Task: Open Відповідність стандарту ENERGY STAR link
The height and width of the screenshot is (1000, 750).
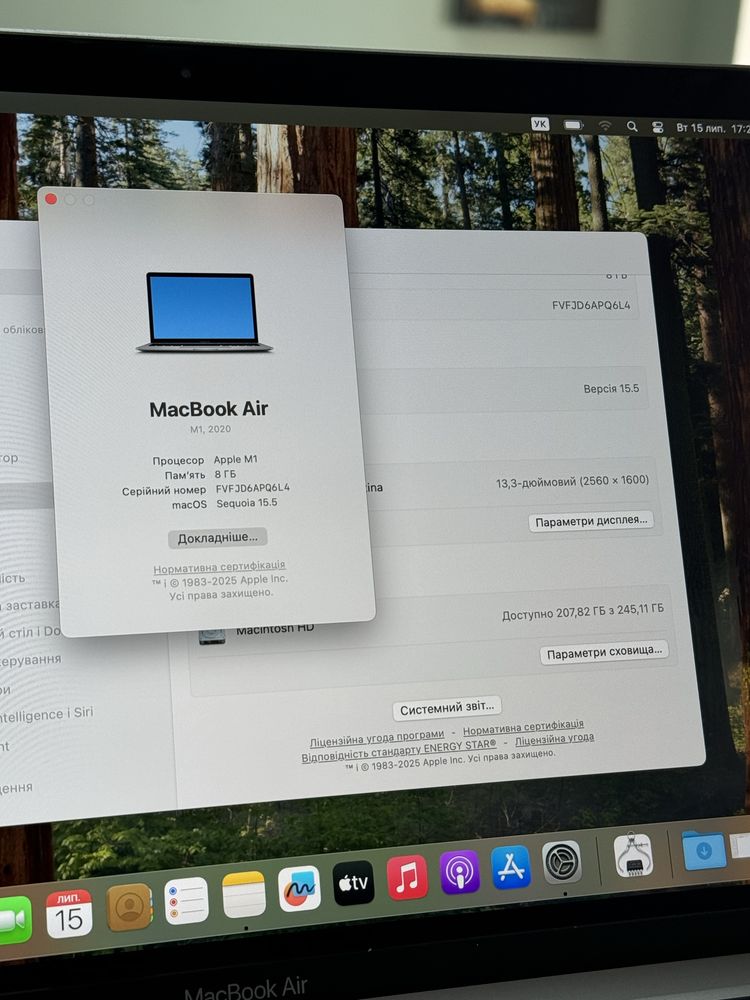Action: coord(399,749)
